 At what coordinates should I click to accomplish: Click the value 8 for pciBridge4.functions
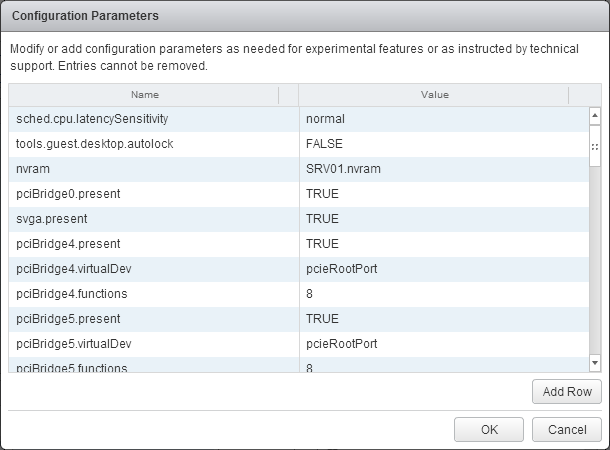coord(310,294)
